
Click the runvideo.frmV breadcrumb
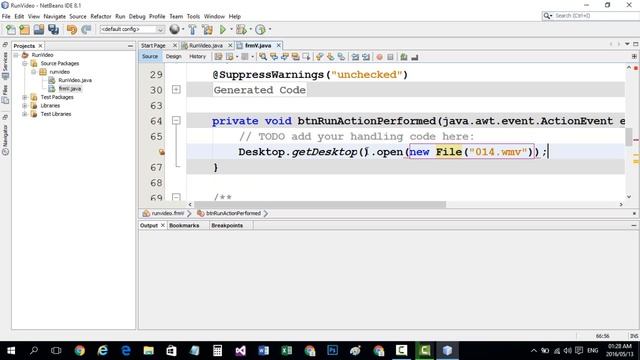coord(168,213)
